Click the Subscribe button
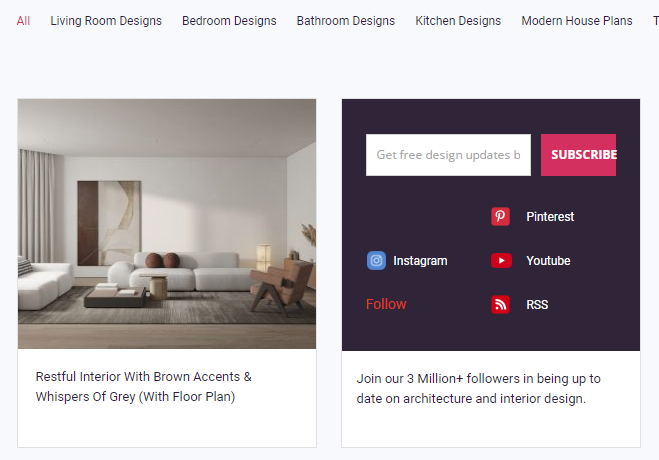659x460 pixels. click(578, 155)
